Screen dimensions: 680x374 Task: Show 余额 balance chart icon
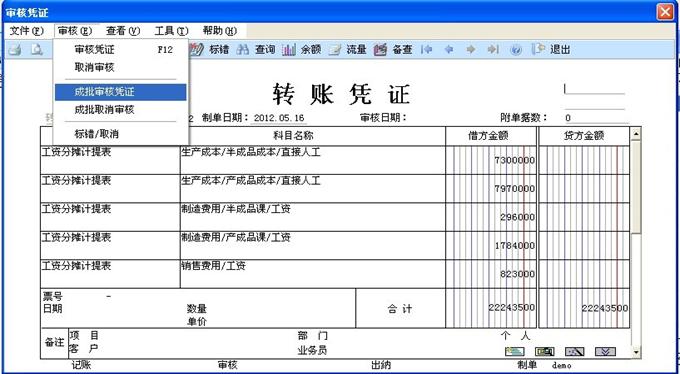[x=289, y=50]
